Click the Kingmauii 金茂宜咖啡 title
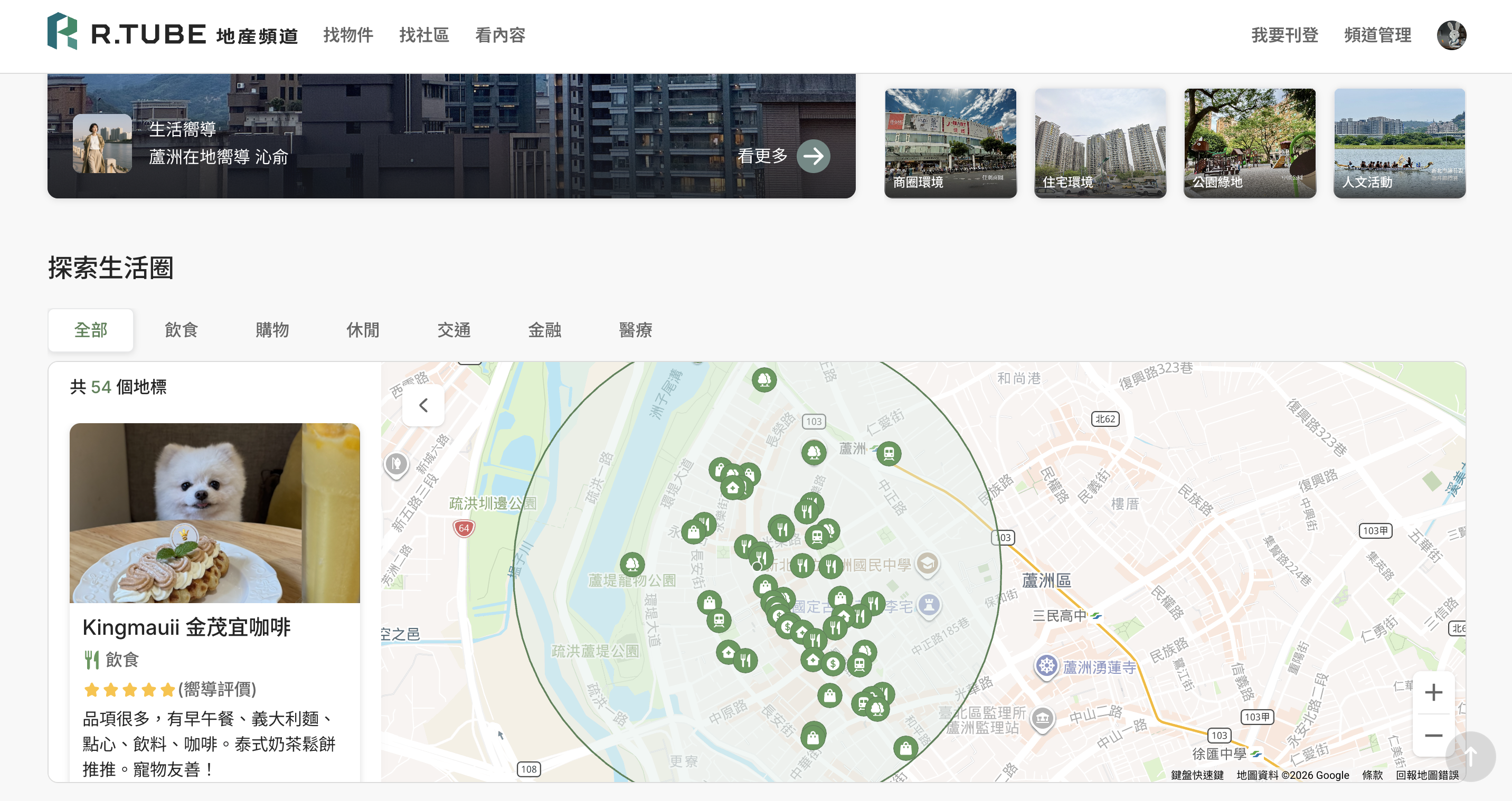This screenshot has width=1512, height=801. [x=187, y=627]
